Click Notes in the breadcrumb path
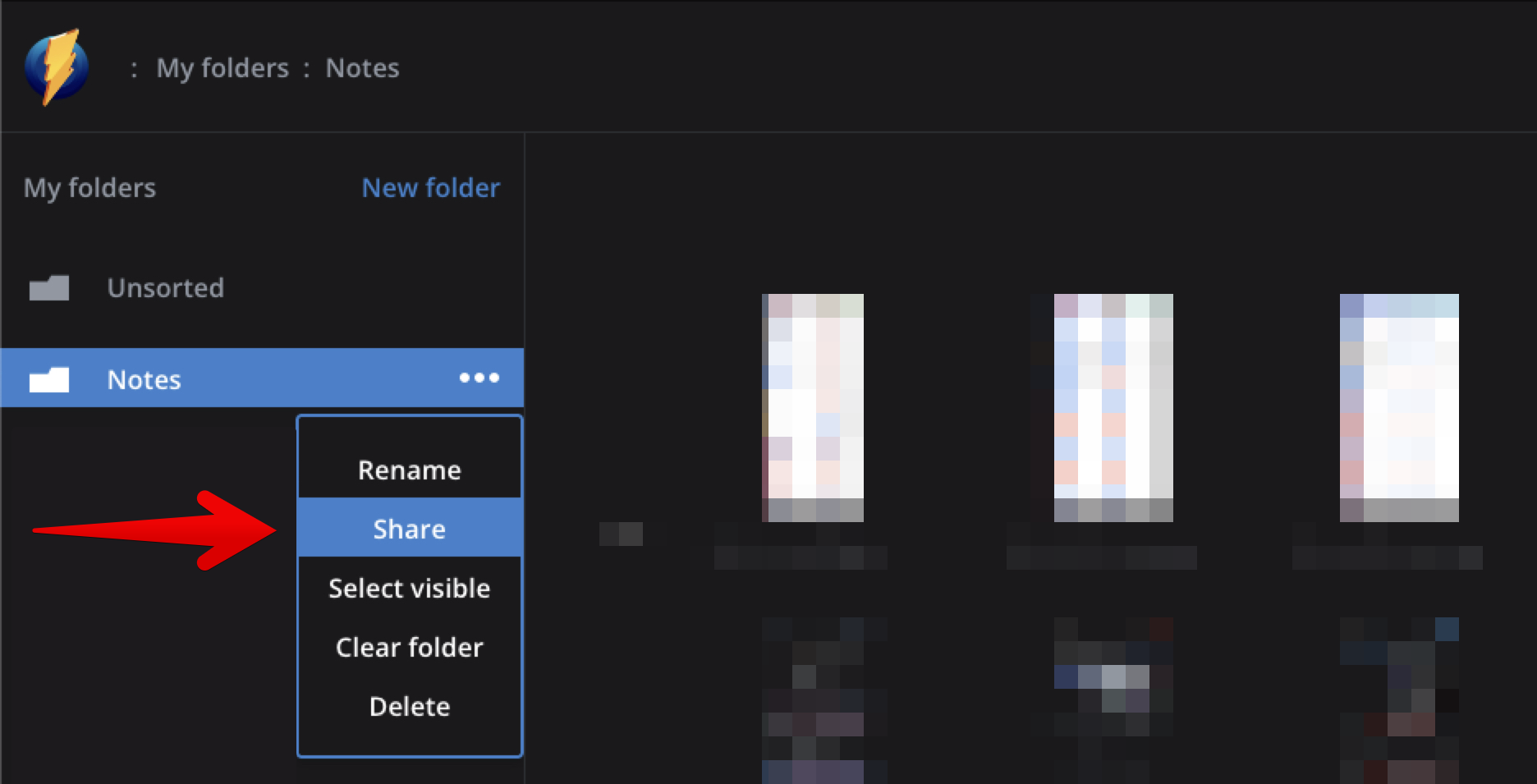1537x784 pixels. coord(362,68)
